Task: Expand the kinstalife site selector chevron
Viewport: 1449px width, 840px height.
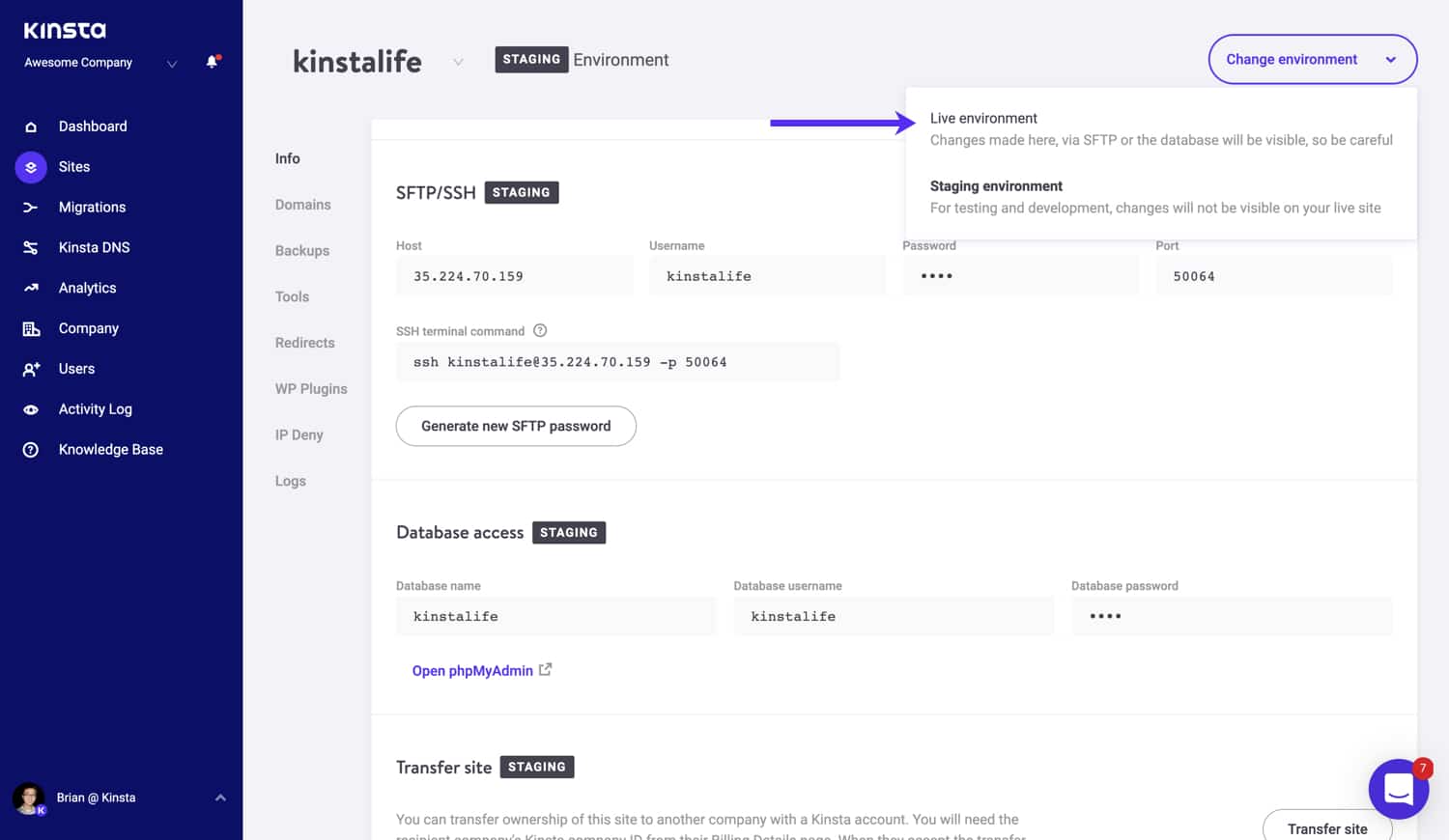Action: click(458, 61)
